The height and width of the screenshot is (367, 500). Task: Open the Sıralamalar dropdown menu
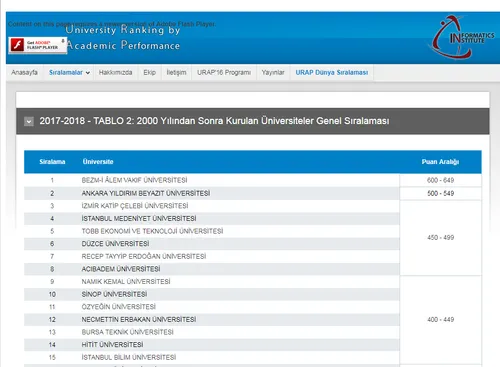(69, 73)
